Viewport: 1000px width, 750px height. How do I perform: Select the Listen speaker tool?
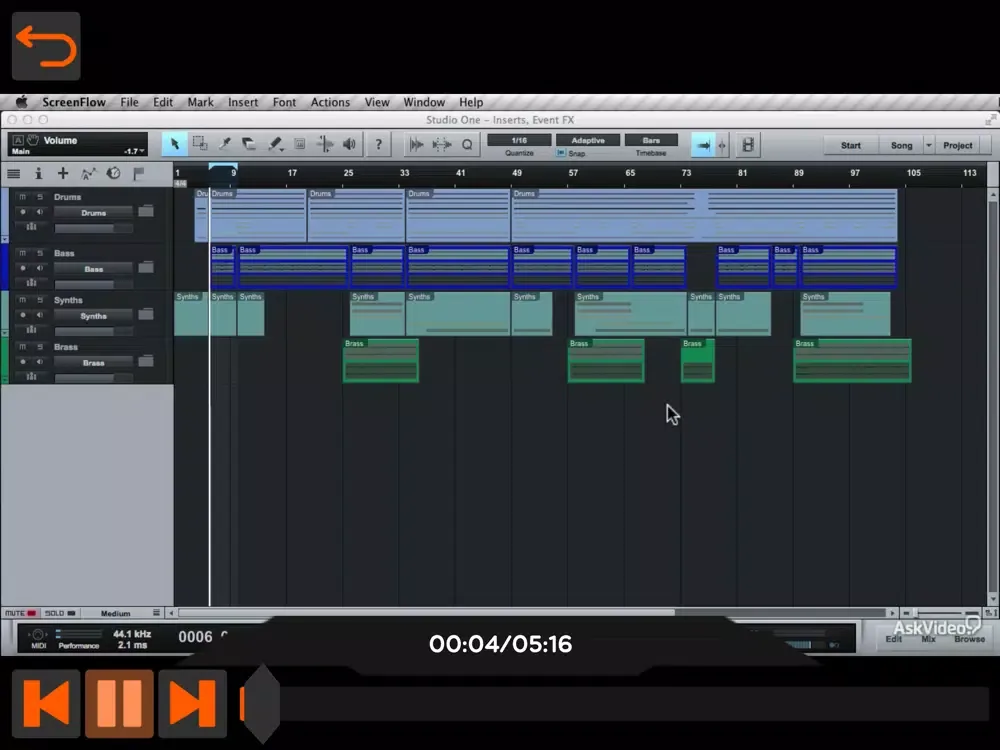(x=349, y=144)
